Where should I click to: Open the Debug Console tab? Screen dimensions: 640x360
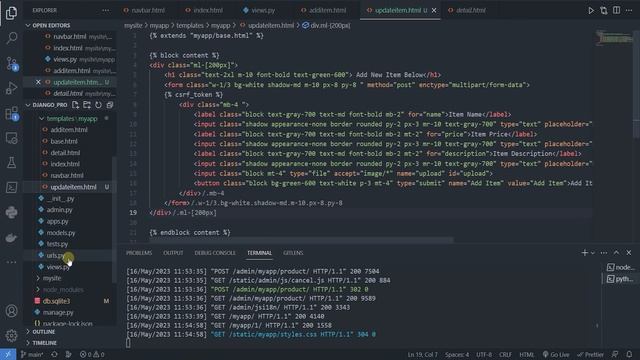(x=215, y=253)
